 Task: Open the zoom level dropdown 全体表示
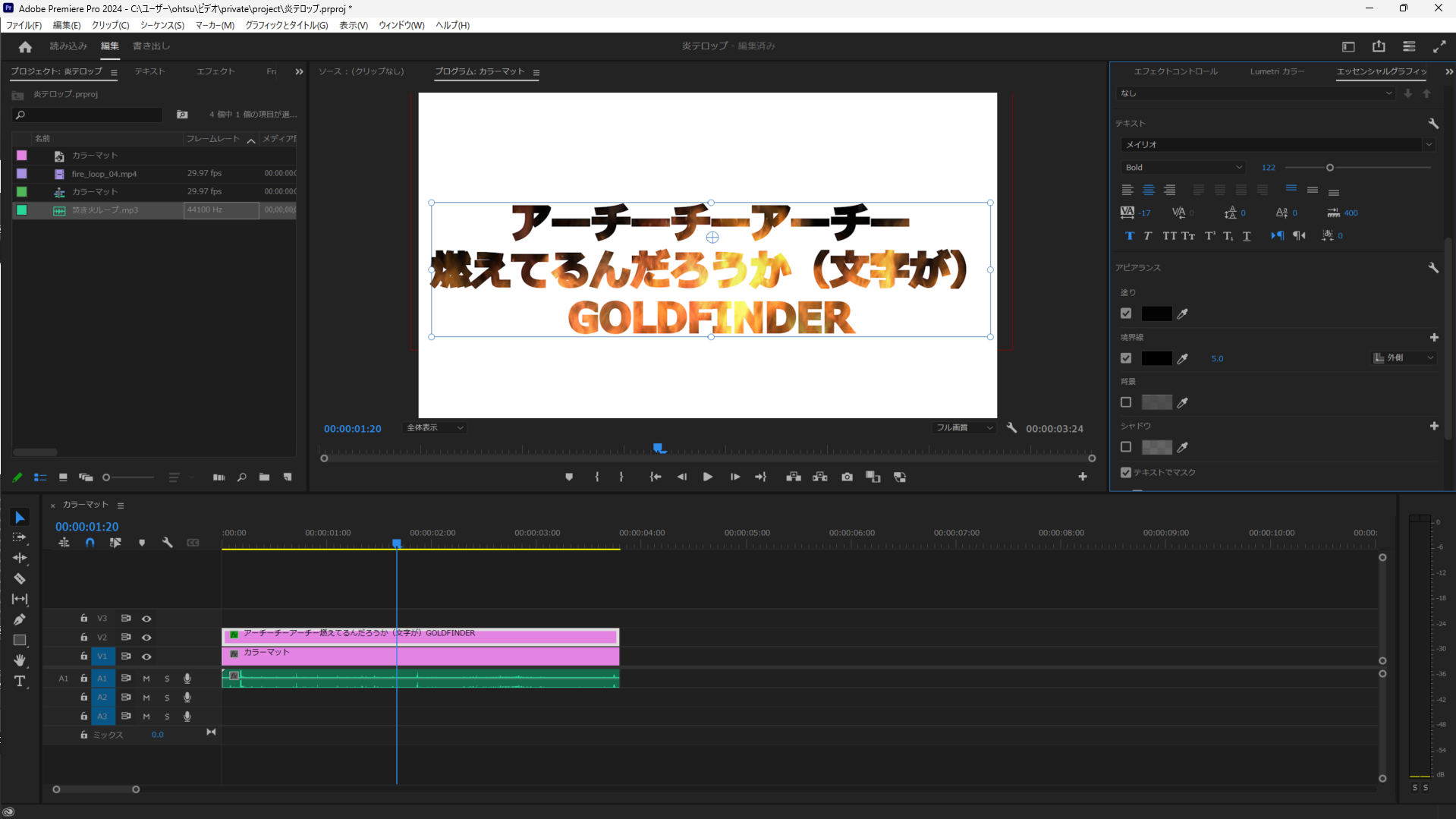(435, 428)
